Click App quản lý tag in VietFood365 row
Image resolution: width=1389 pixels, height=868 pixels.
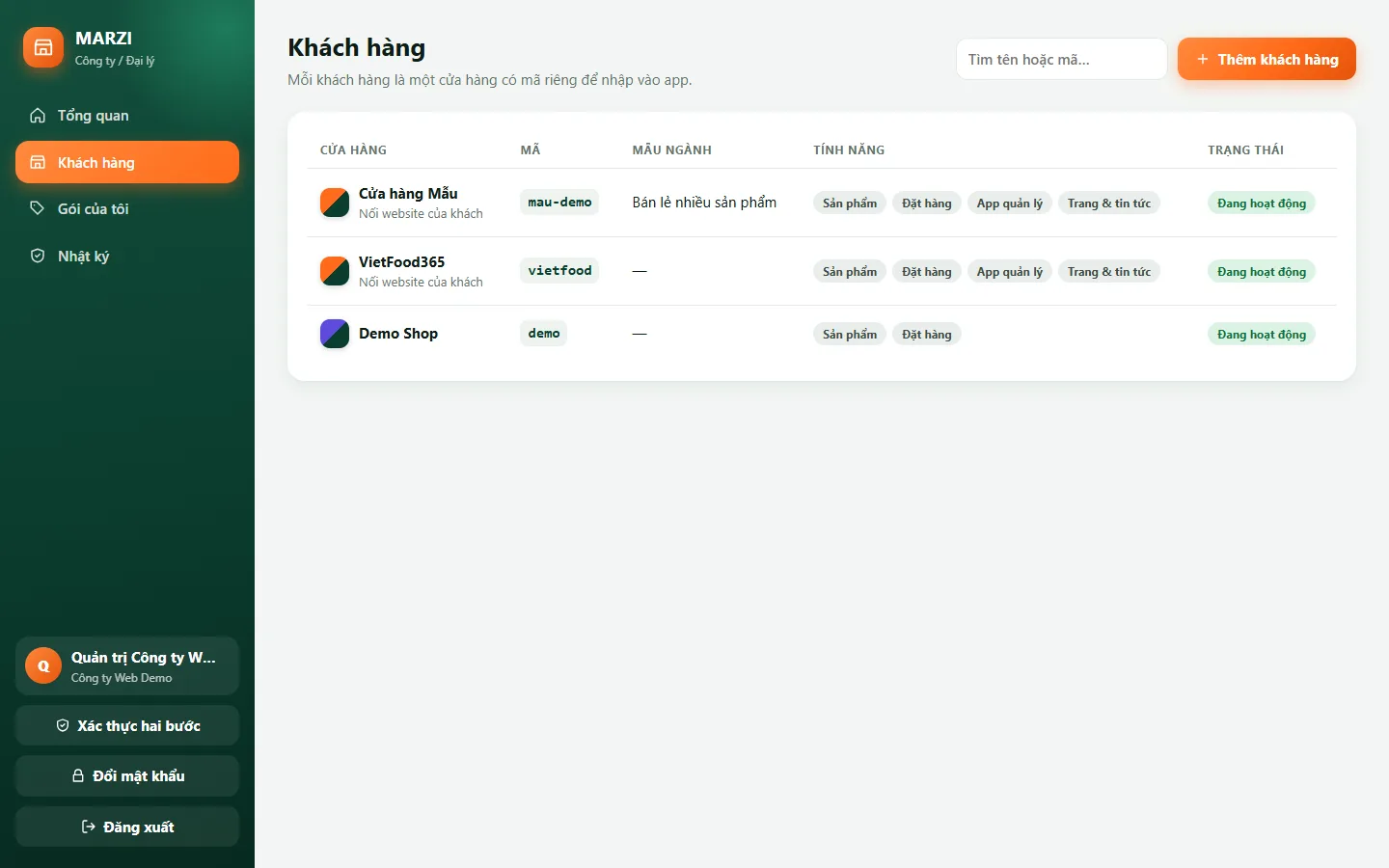coord(1010,271)
